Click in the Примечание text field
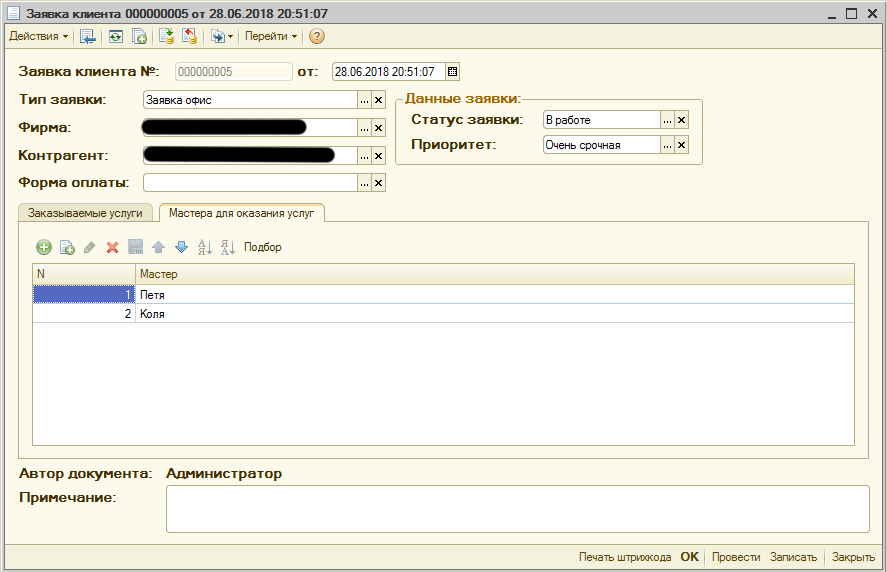This screenshot has width=887, height=572. pyautogui.click(x=517, y=509)
